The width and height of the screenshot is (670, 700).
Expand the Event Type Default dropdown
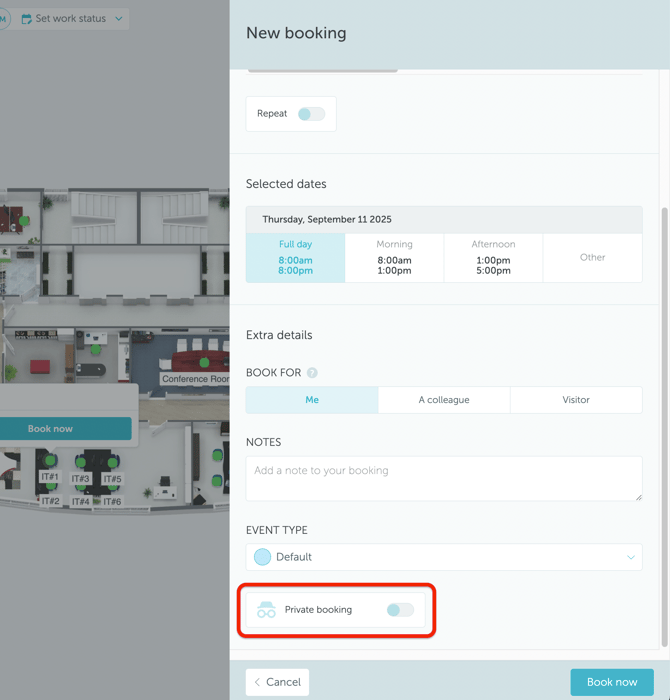[444, 557]
